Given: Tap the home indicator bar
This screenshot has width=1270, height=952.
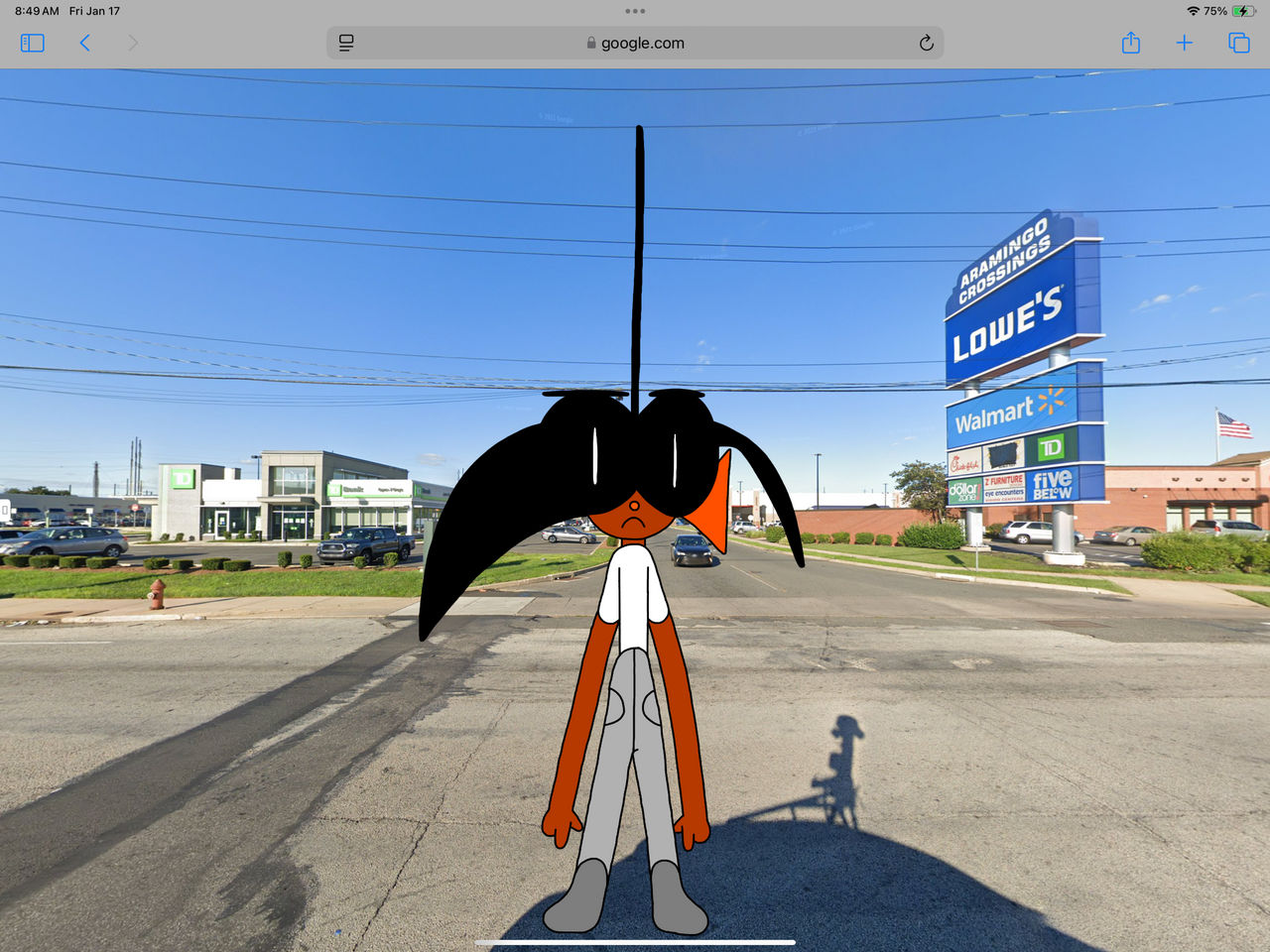Looking at the screenshot, I should pos(635,942).
